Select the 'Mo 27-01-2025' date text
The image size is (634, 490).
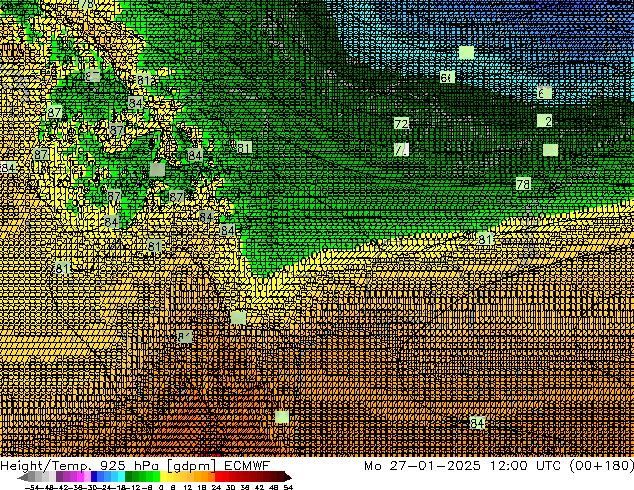(422, 466)
